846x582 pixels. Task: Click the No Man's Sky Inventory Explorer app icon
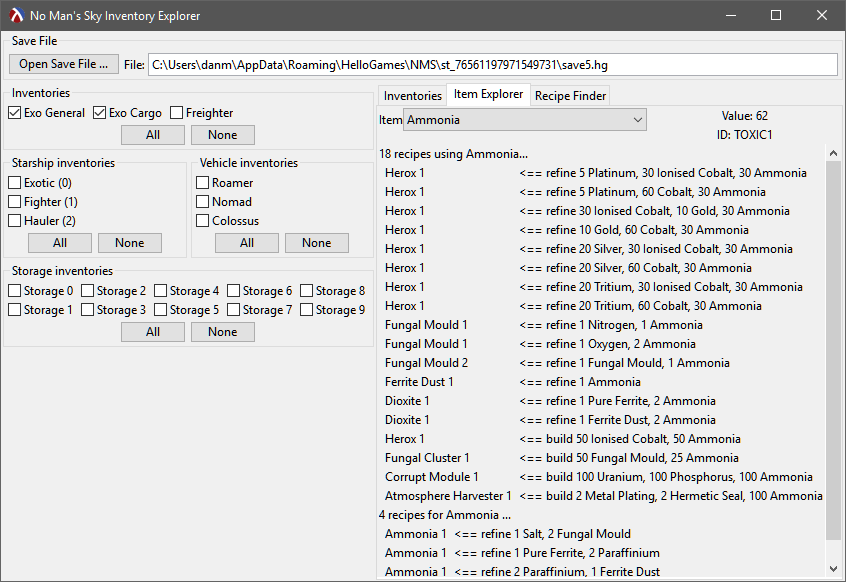point(17,16)
